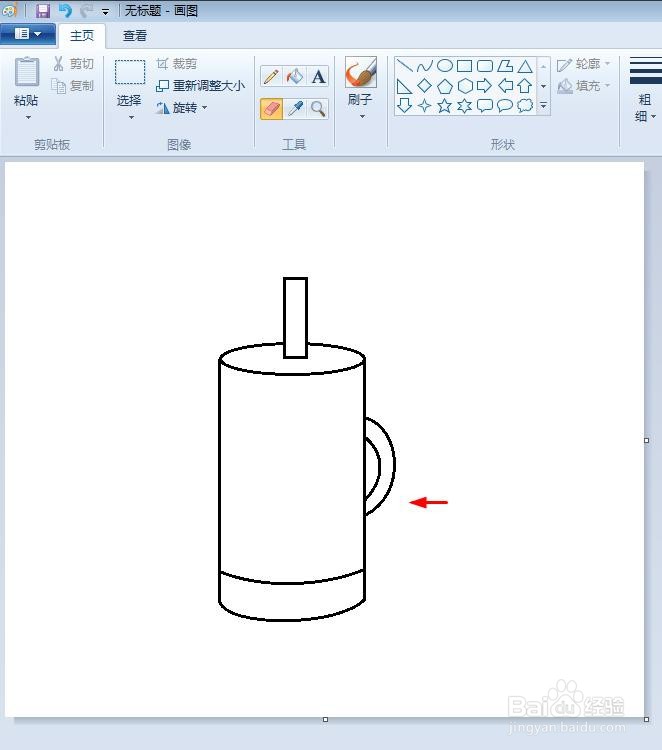The width and height of the screenshot is (662, 750).
Task: Click the 粘贴 (Paste) clipboard button
Action: [x=26, y=80]
